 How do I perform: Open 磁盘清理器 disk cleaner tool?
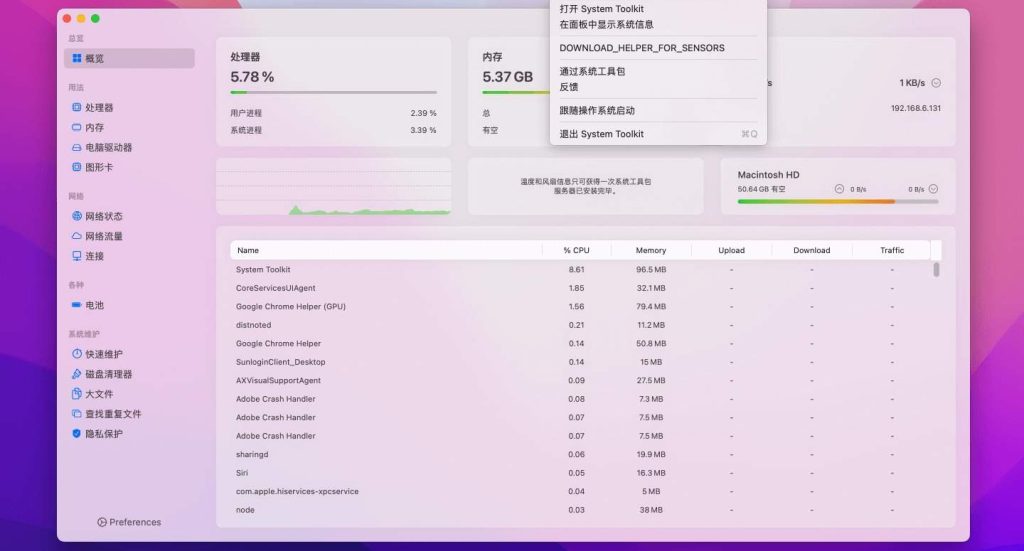pos(77,374)
